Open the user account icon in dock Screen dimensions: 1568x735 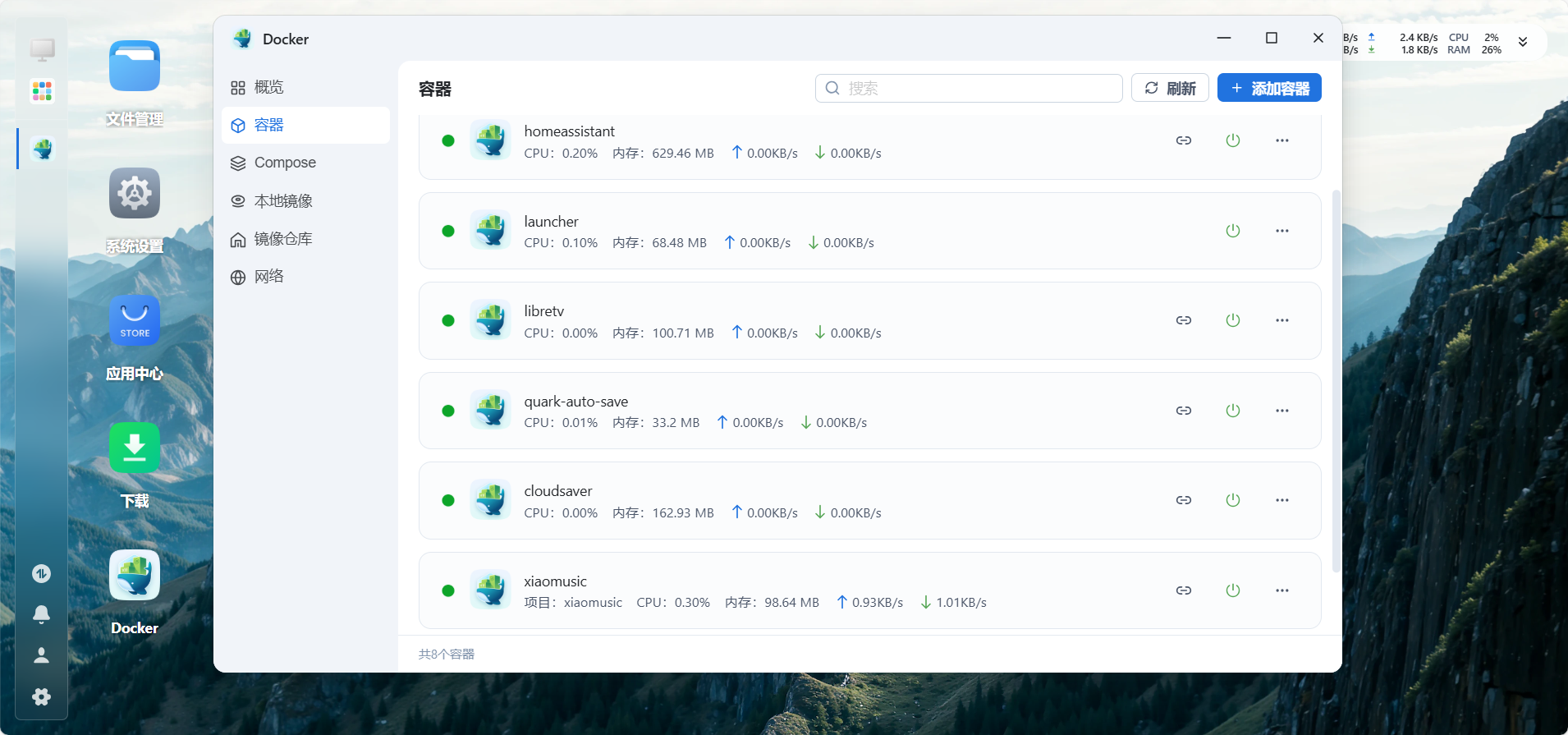[42, 655]
